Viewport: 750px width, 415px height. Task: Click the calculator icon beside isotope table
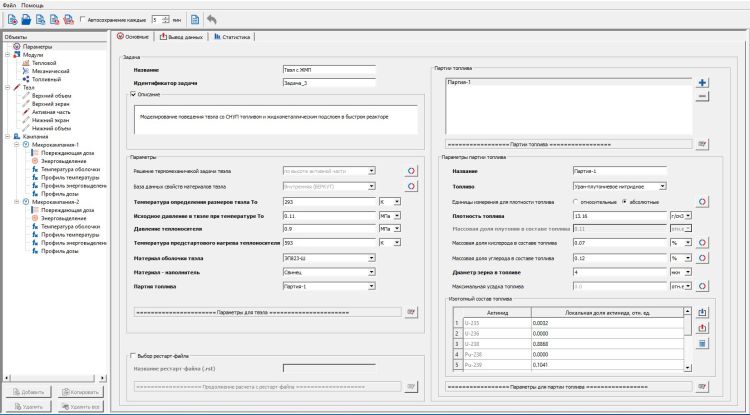702,343
